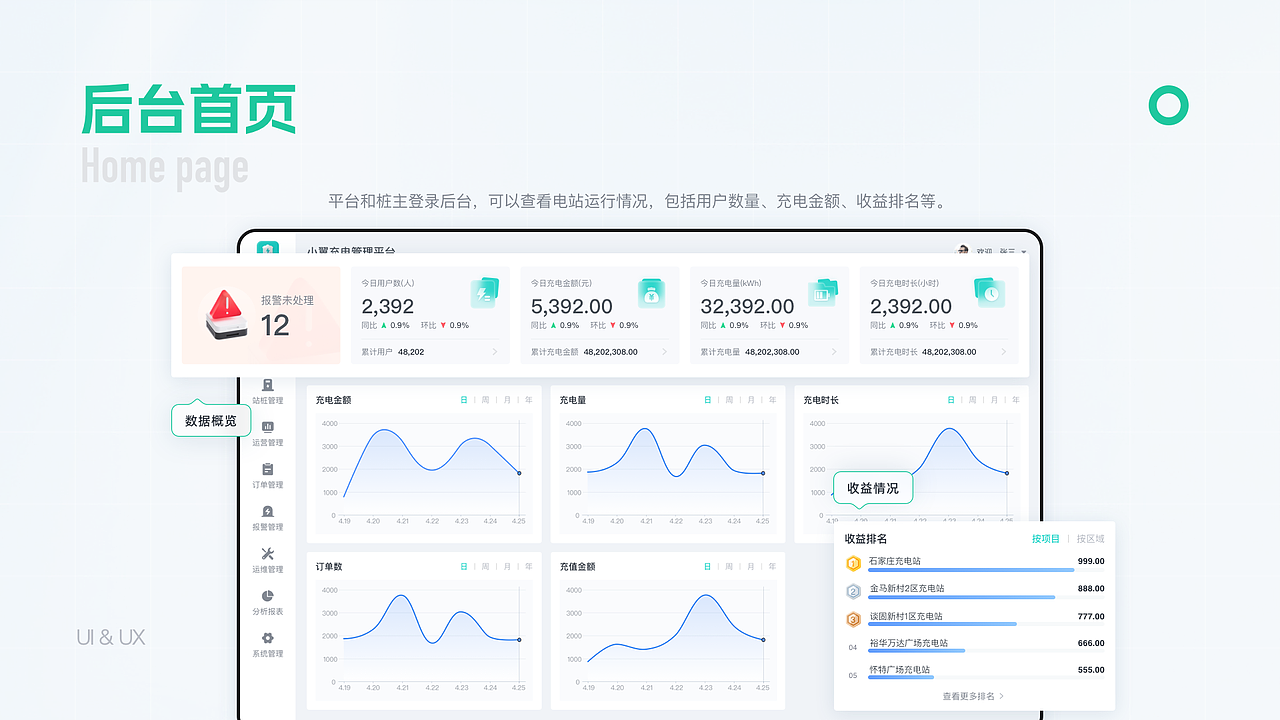The image size is (1280, 720).
Task: Expand the 累计充电金额 details row
Action: coord(600,351)
